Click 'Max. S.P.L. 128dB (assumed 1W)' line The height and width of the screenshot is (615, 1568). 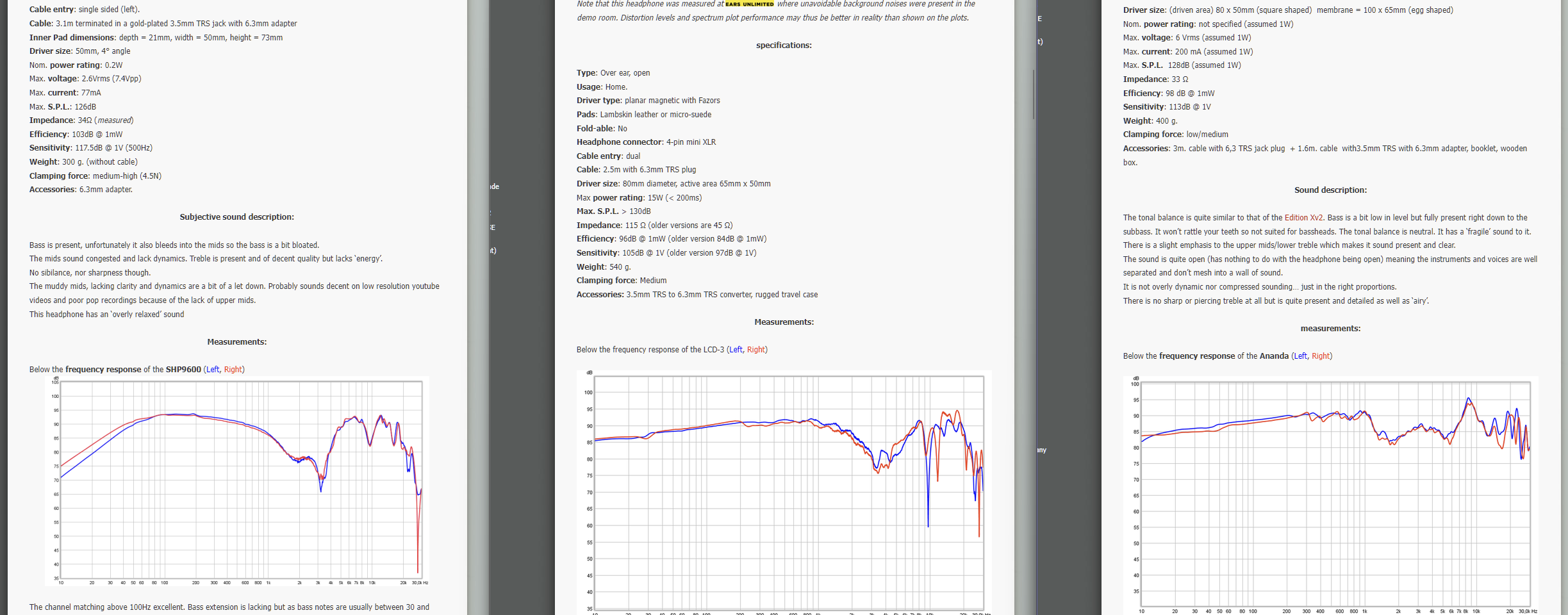coord(1182,65)
